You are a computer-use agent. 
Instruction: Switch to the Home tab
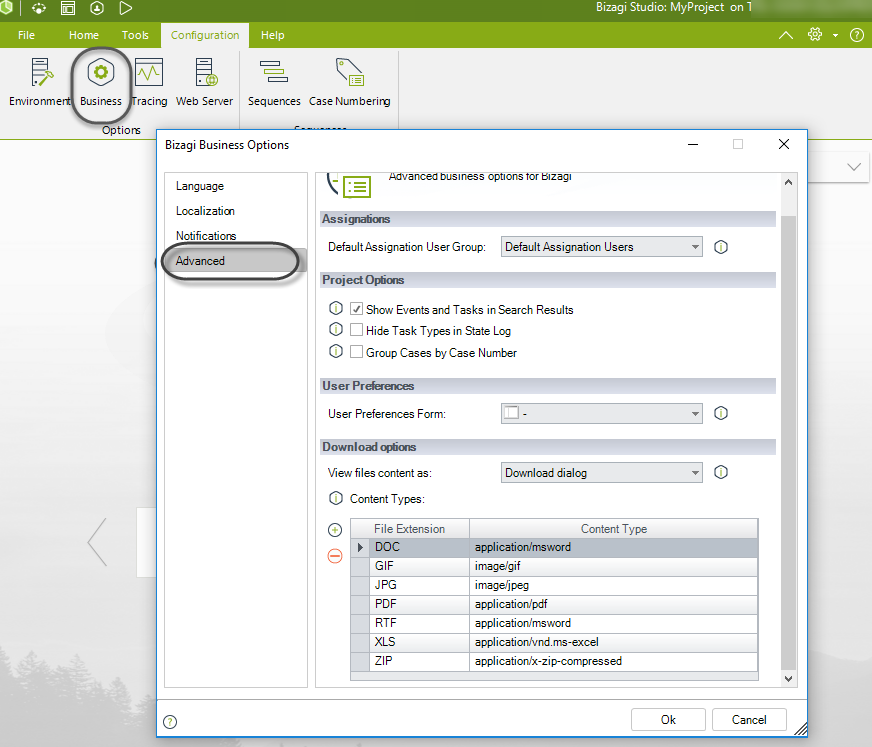pos(84,35)
